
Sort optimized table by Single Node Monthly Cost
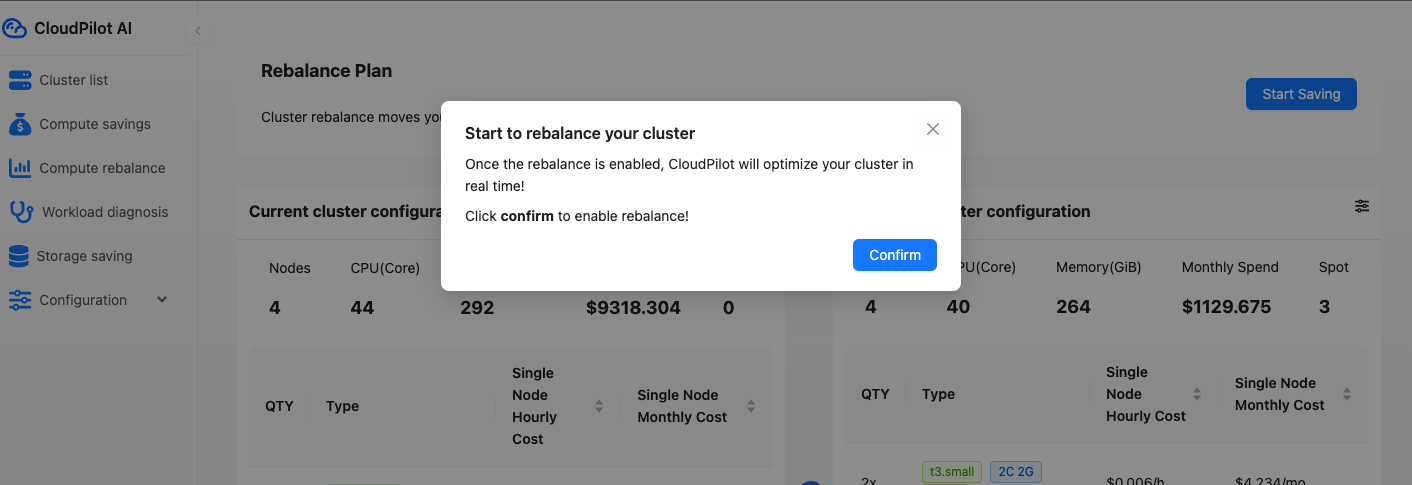[x=1347, y=394]
